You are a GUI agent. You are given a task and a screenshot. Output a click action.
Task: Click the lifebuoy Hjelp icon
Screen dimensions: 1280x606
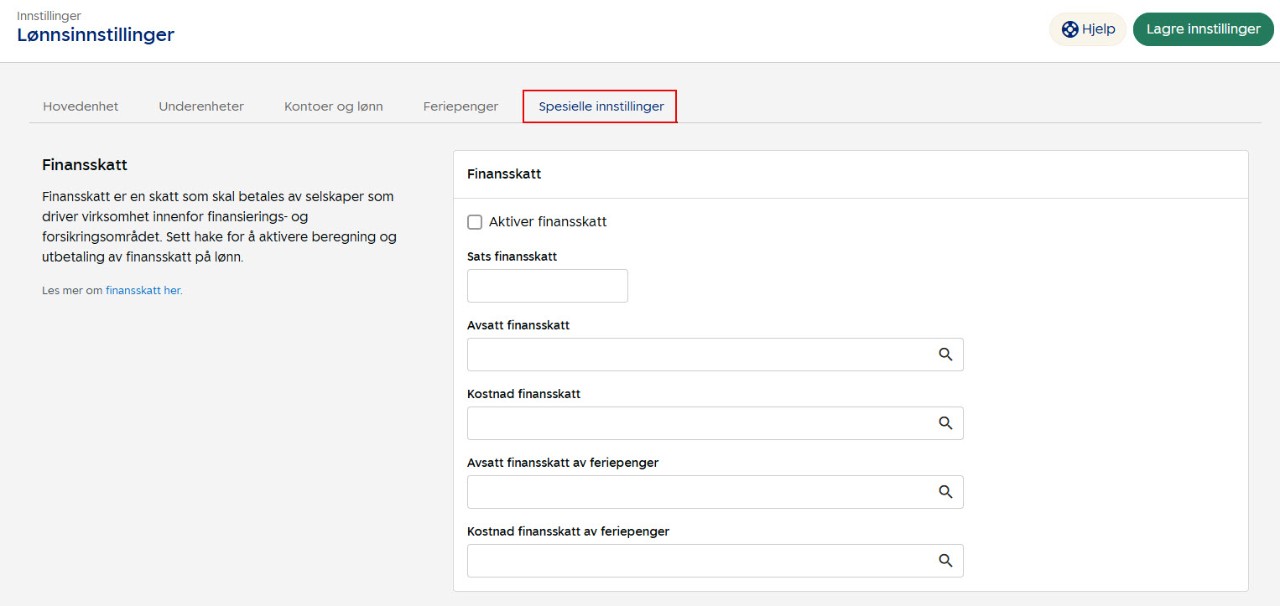[1070, 30]
